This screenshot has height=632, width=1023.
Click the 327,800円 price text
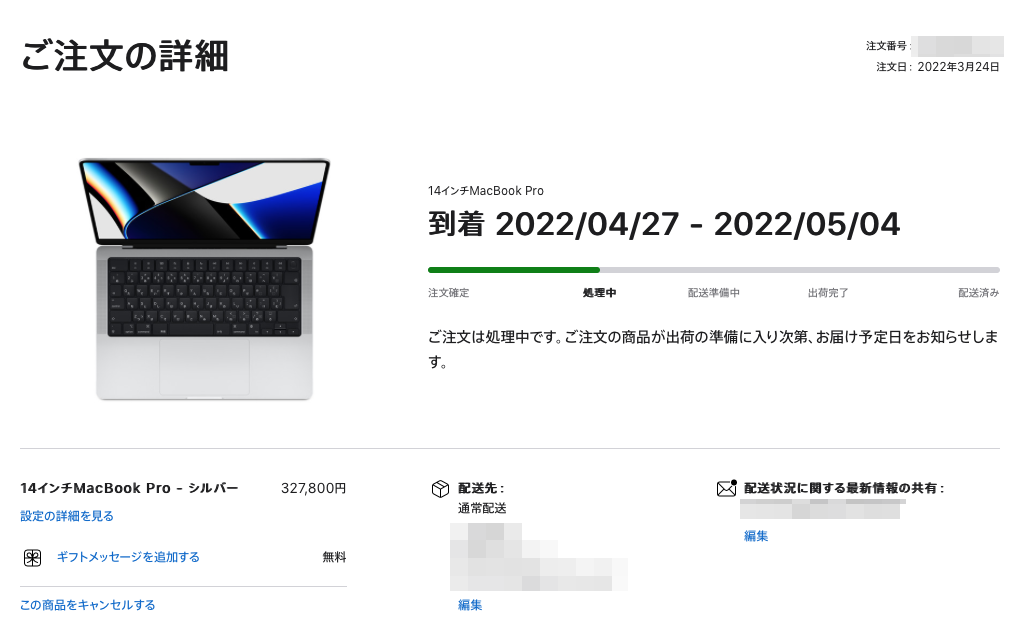314,489
